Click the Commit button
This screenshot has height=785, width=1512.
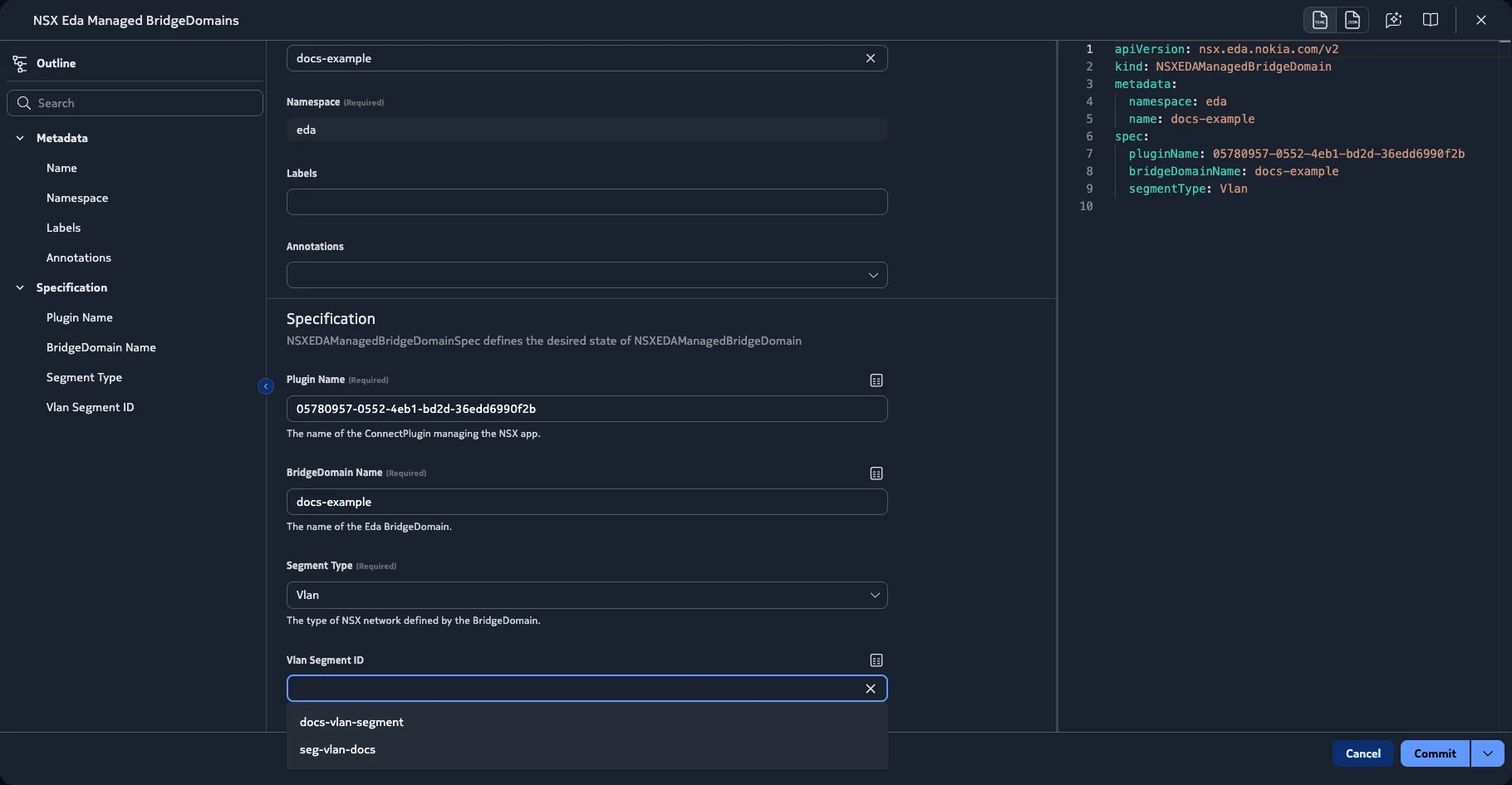[x=1435, y=753]
